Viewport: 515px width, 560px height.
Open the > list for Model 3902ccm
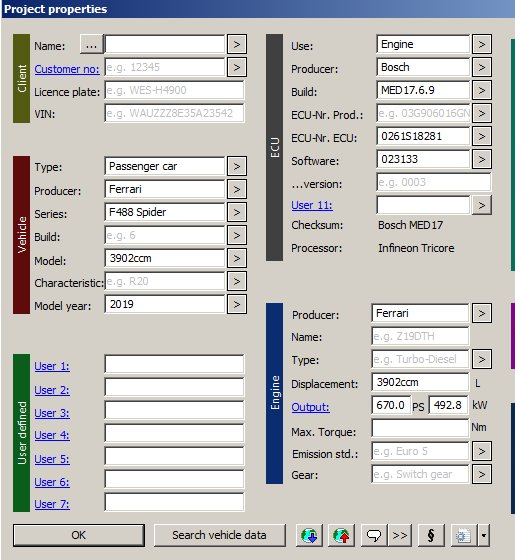click(x=236, y=258)
